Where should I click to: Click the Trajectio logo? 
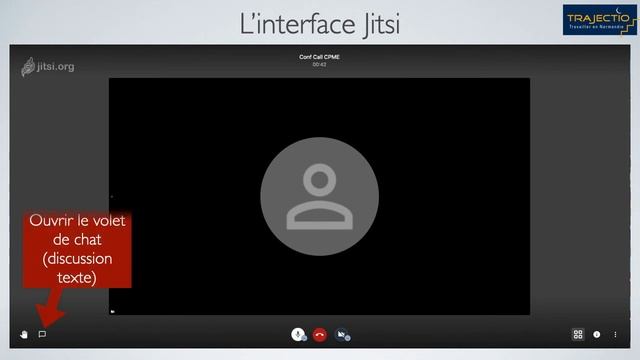pos(600,20)
